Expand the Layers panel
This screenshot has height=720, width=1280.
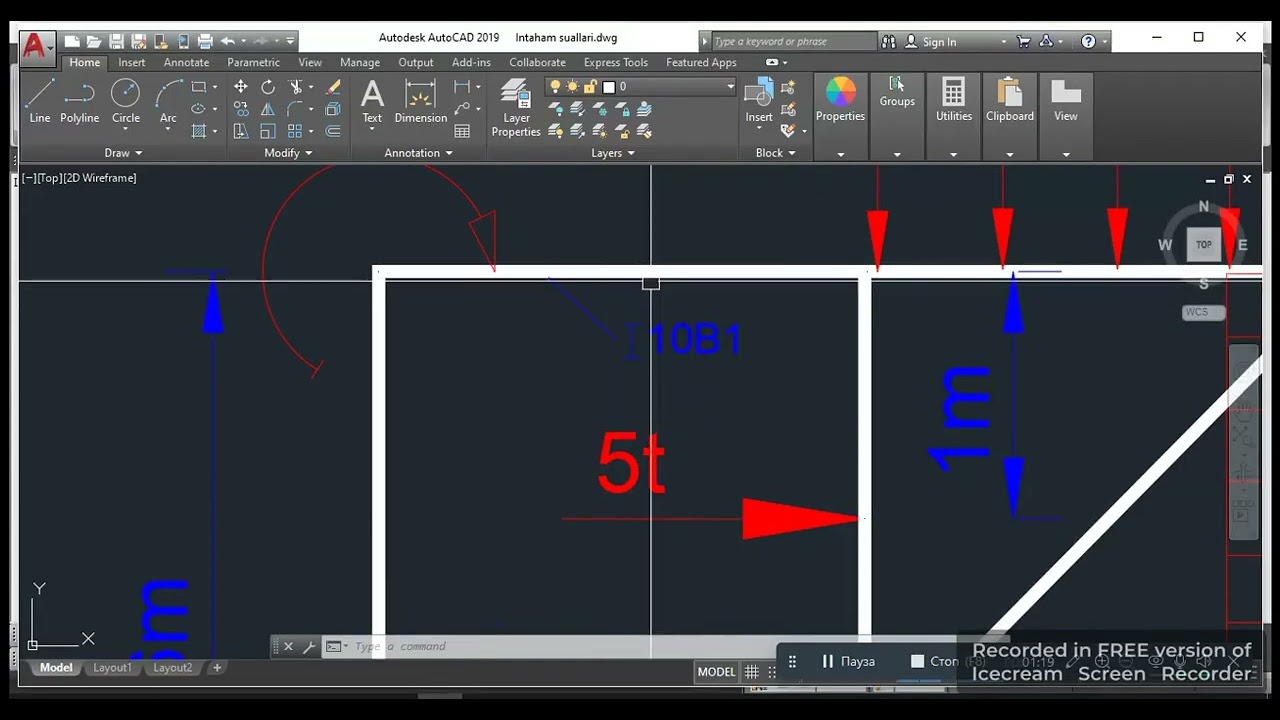coord(612,153)
